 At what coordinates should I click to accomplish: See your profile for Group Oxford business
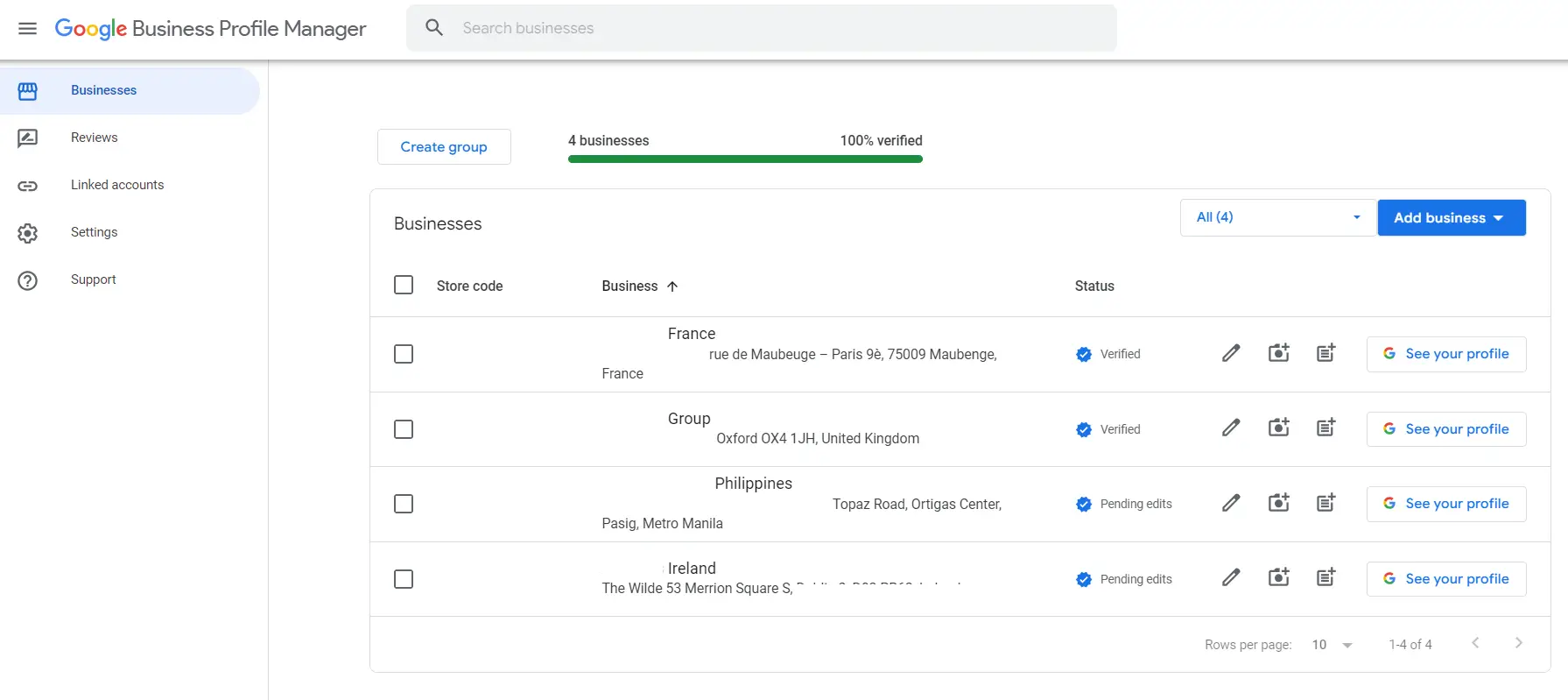pyautogui.click(x=1446, y=429)
